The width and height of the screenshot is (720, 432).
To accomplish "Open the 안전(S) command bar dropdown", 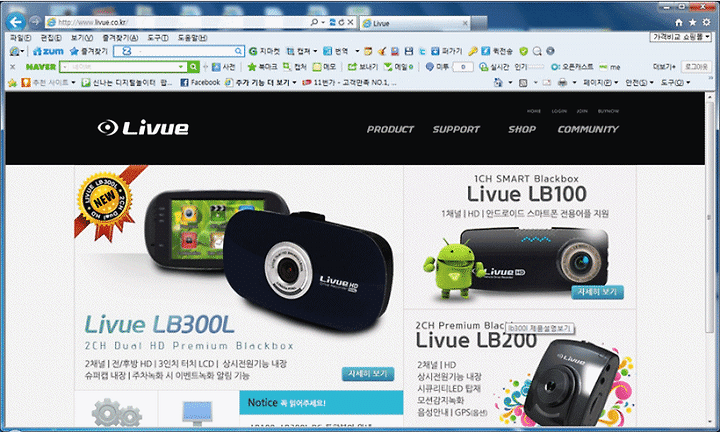I will 639,83.
